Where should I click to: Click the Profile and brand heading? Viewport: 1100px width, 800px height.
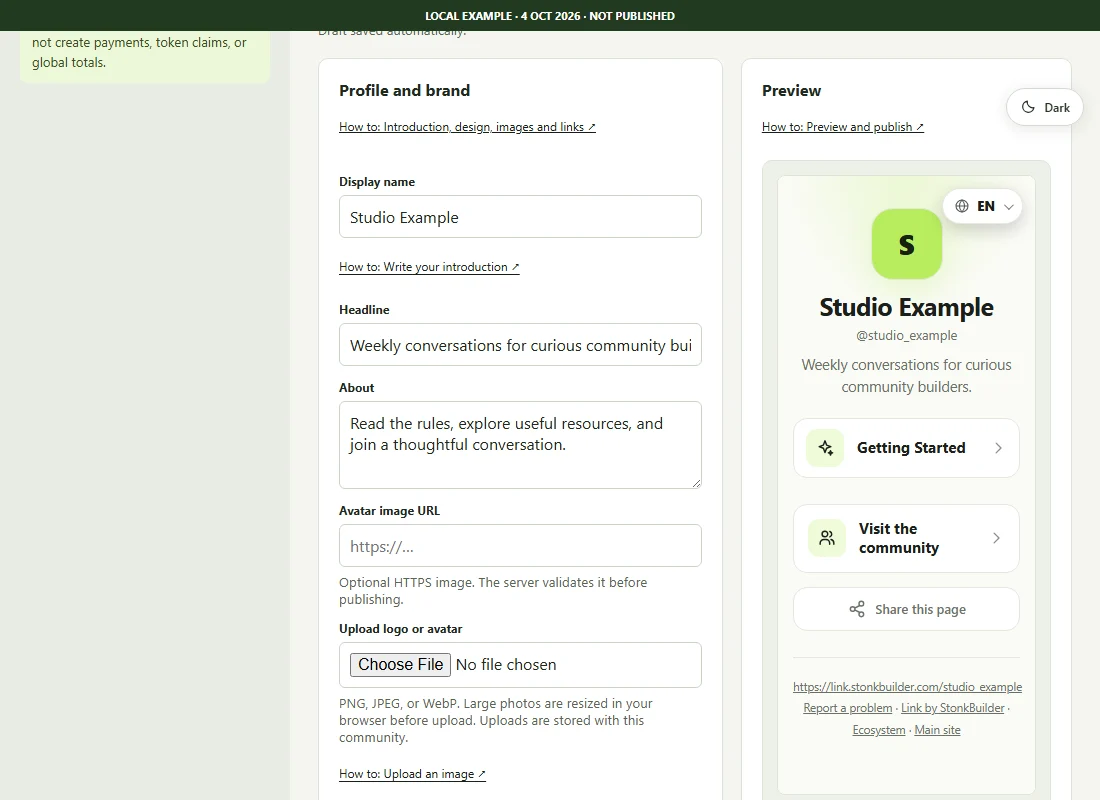coord(404,91)
